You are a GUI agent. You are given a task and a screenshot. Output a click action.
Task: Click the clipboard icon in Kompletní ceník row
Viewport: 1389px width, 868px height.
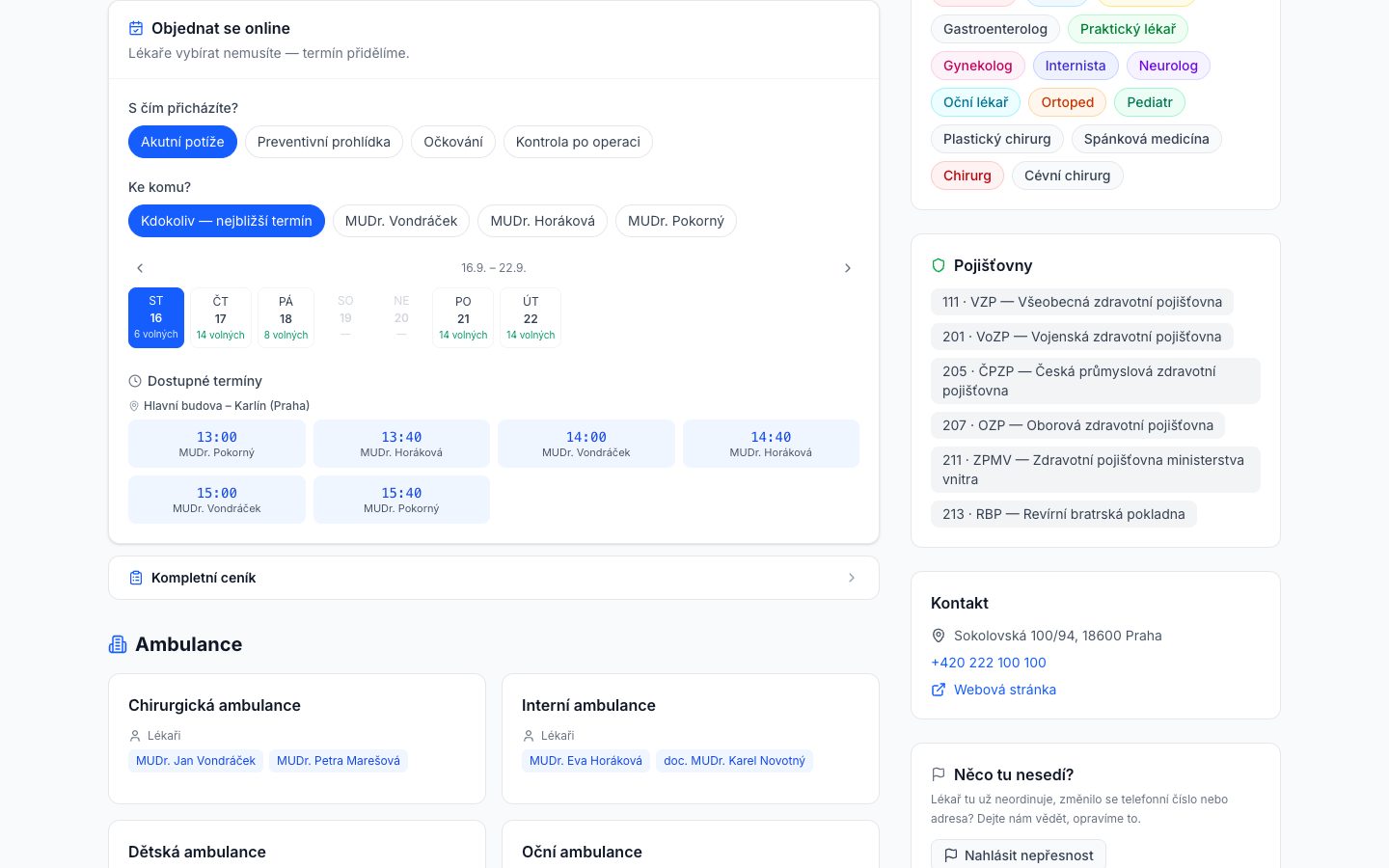pos(136,578)
